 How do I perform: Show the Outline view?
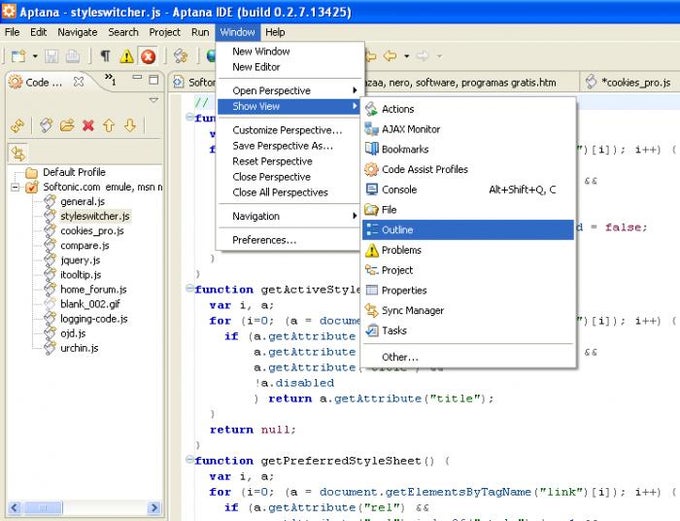[468, 230]
